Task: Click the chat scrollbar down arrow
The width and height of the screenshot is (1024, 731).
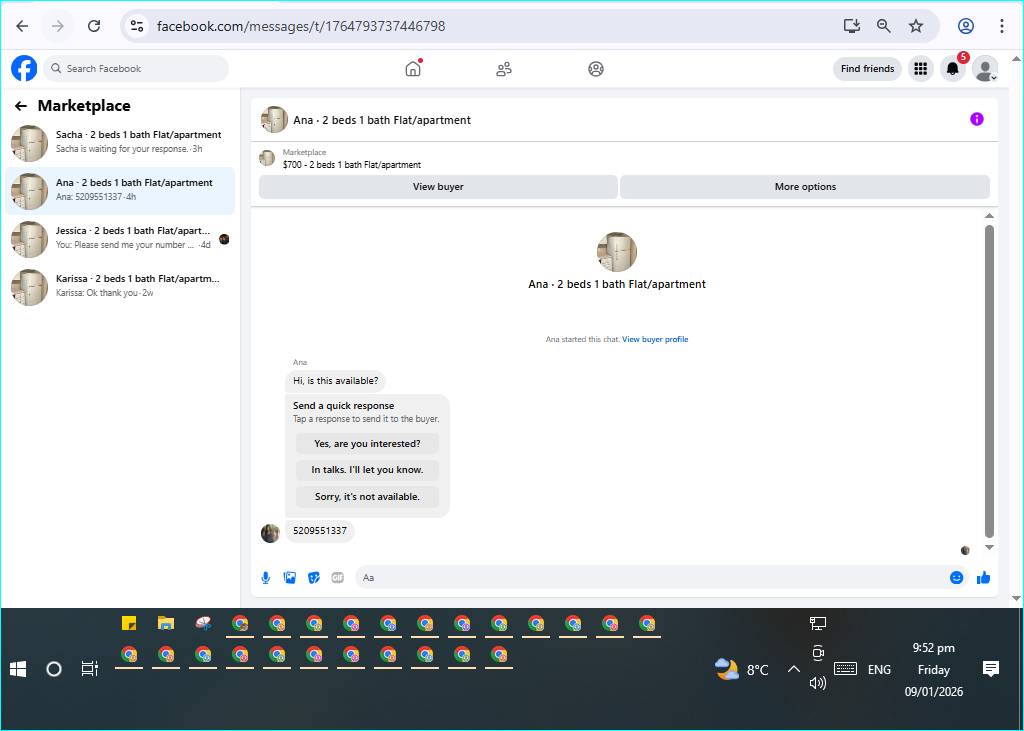Action: (x=989, y=547)
